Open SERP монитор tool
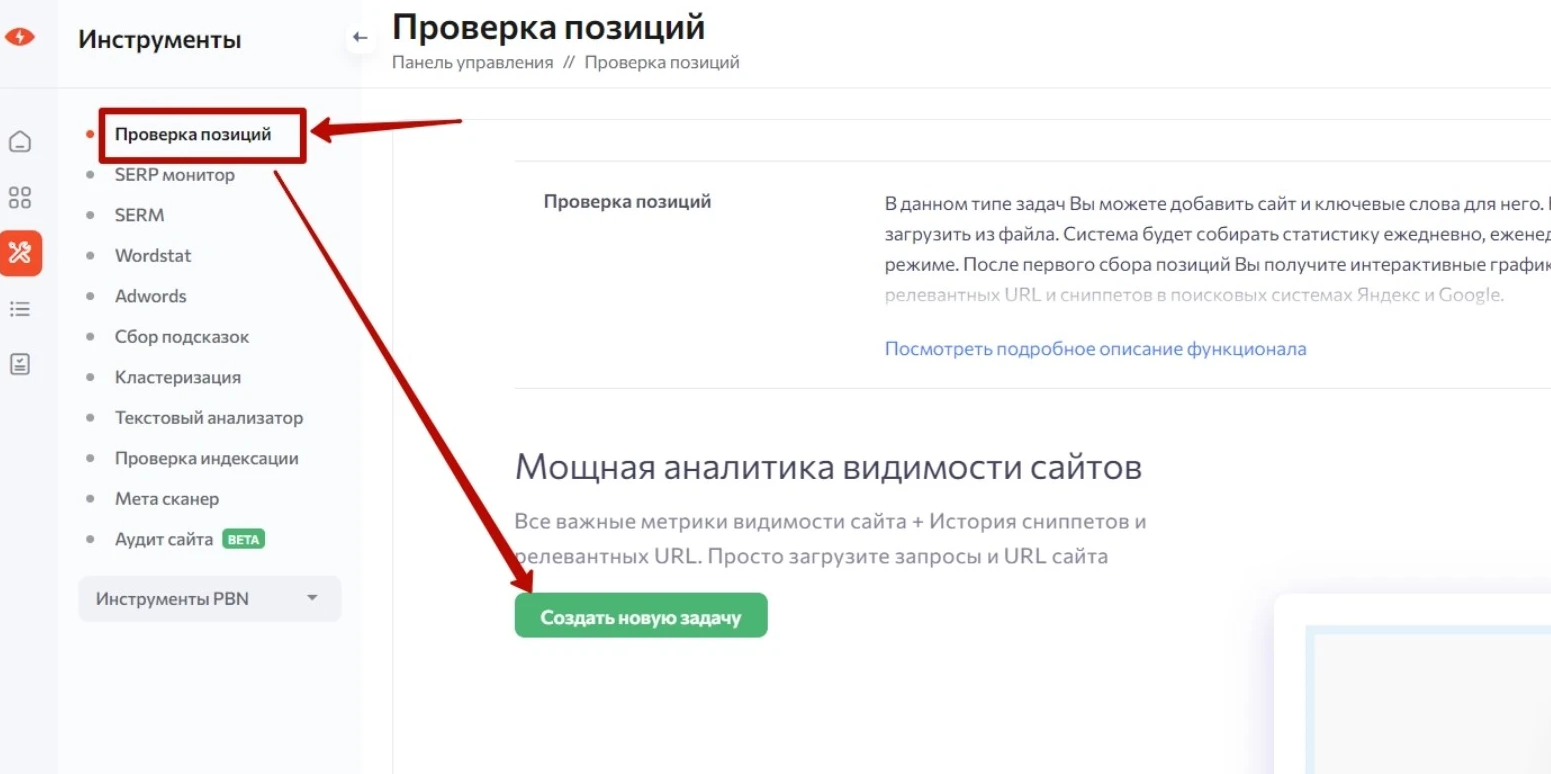The width and height of the screenshot is (1551, 774). point(175,175)
